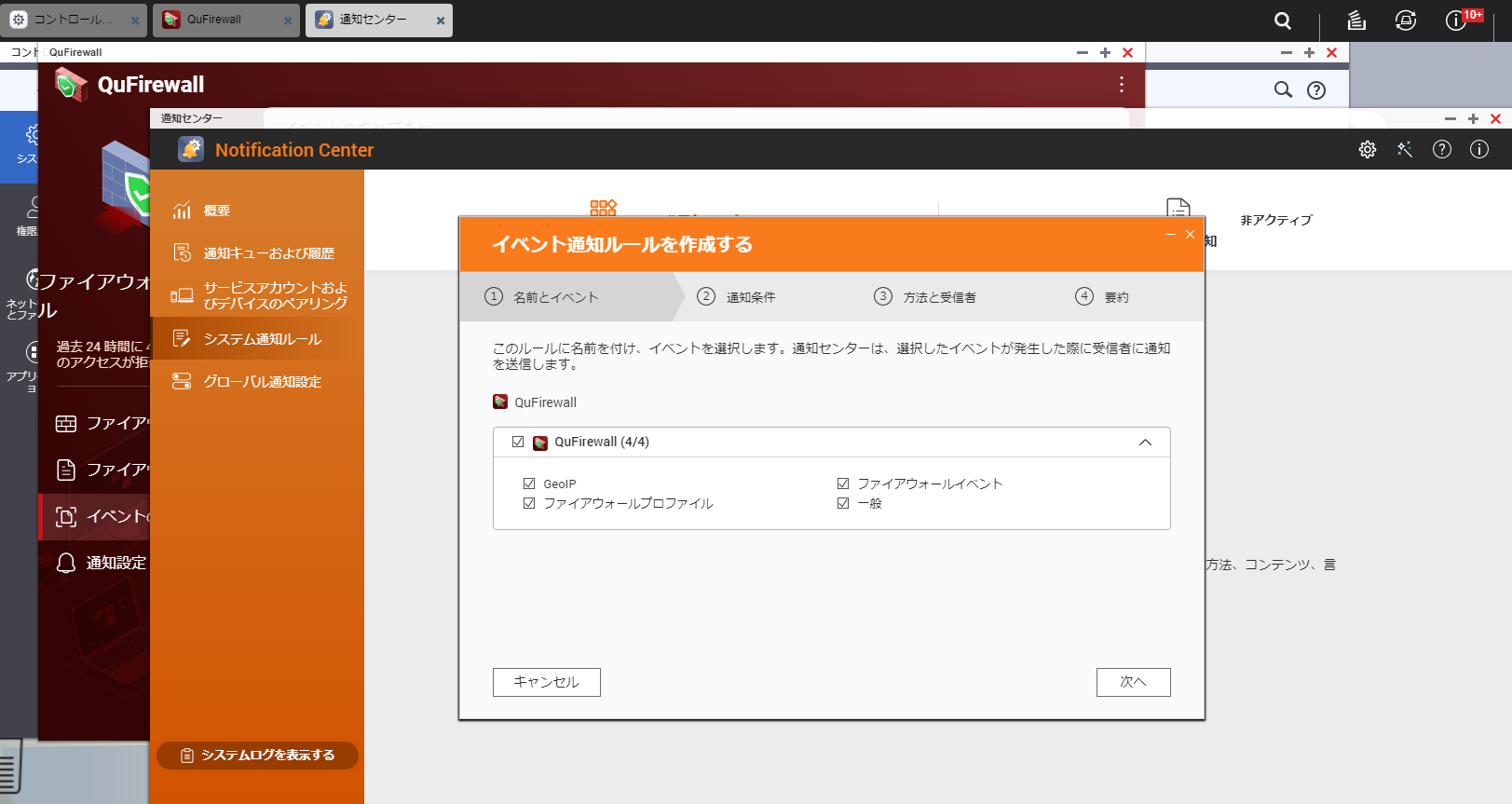Open the external devices icon in top bar
1512x804 pixels.
tap(1406, 20)
